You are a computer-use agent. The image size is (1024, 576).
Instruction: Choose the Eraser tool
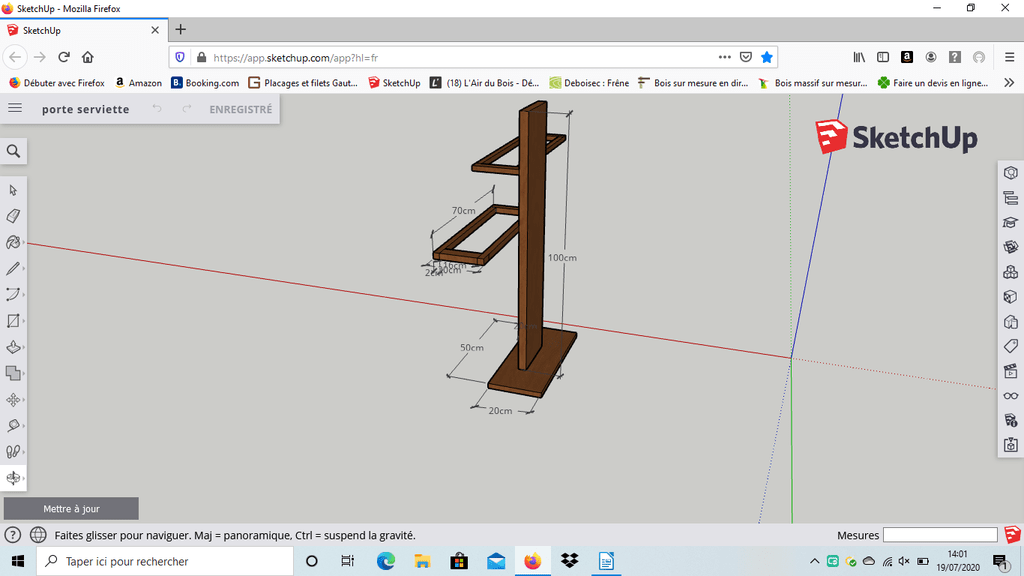(13, 216)
